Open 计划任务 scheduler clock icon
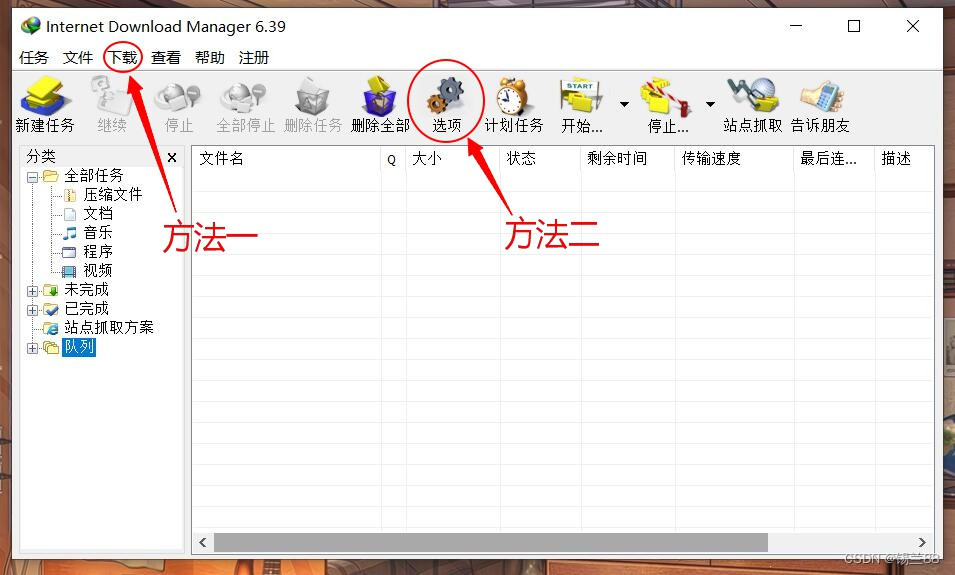 tap(512, 96)
